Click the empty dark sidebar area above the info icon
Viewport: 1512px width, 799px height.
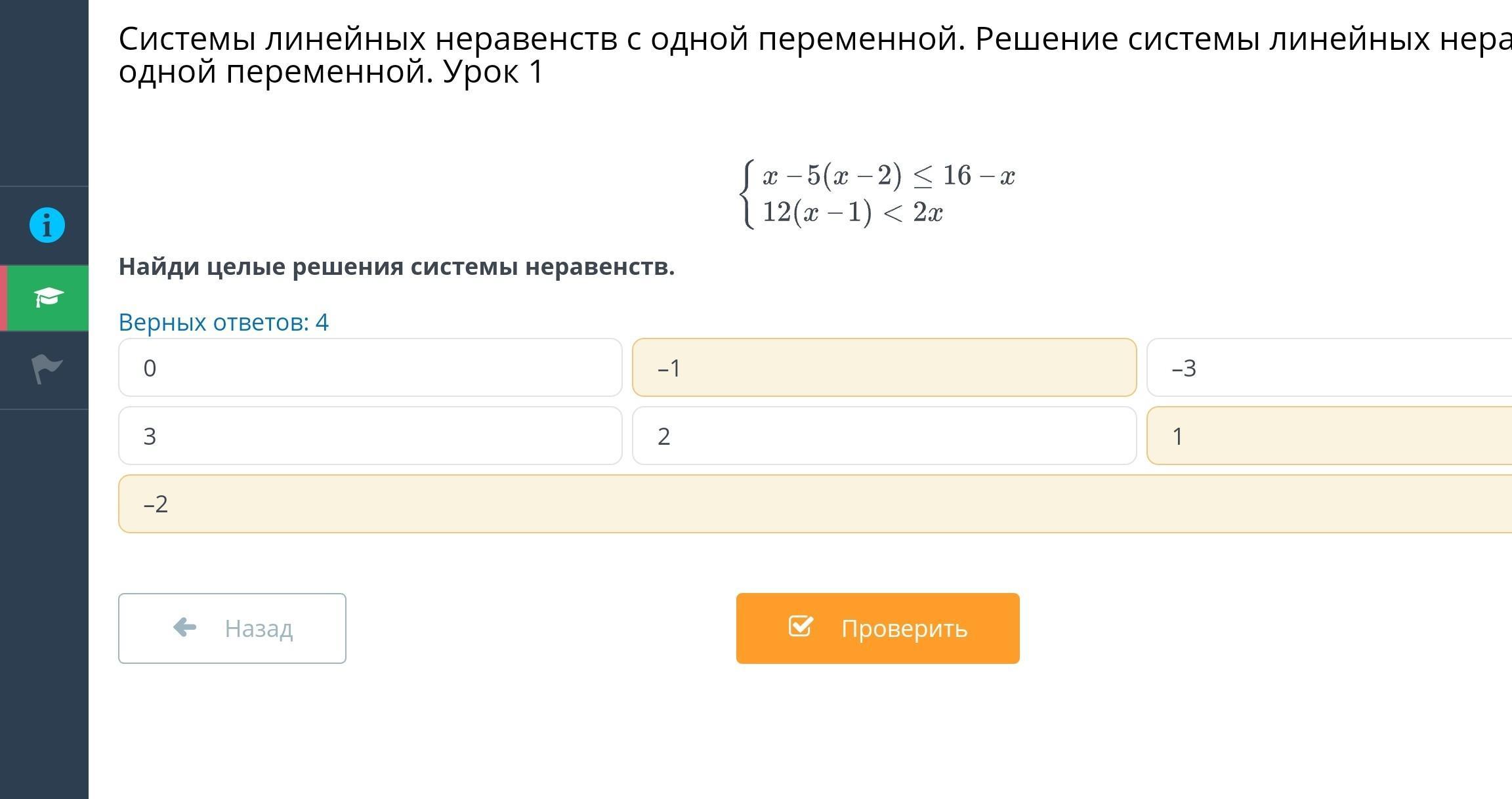(44, 92)
